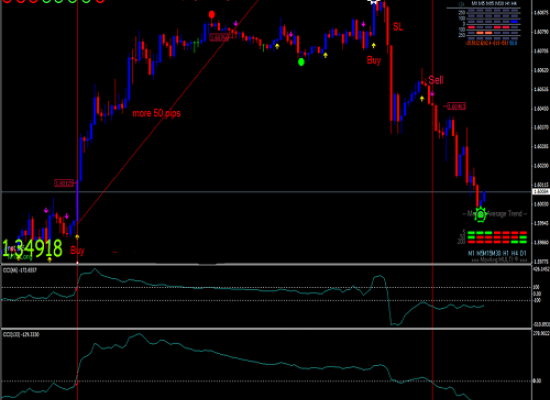
Task: Click the magenta arrow at the trendline's upper end
Action: coord(236,24)
